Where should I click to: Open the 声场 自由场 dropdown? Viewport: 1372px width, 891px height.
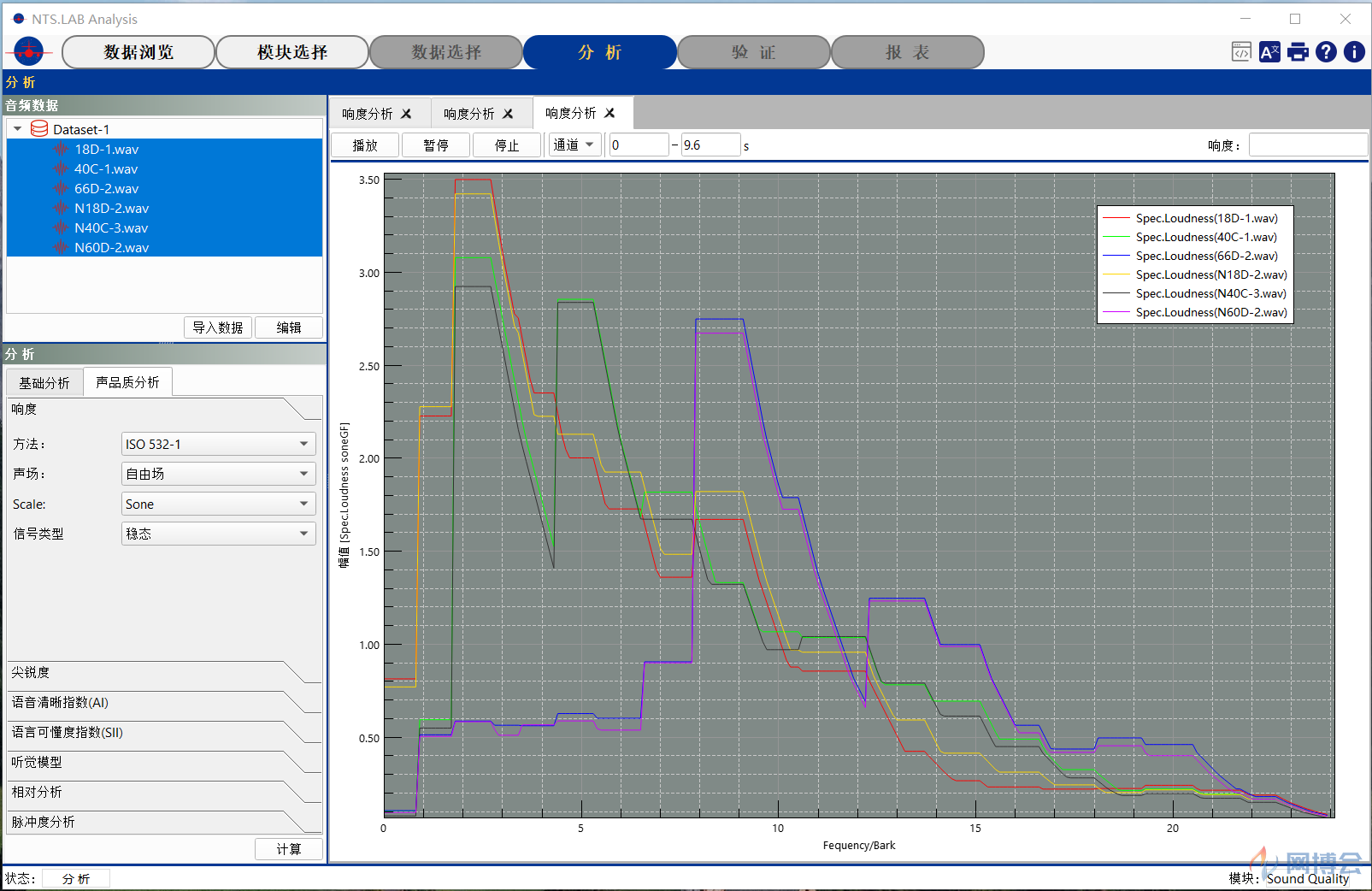[x=219, y=474]
